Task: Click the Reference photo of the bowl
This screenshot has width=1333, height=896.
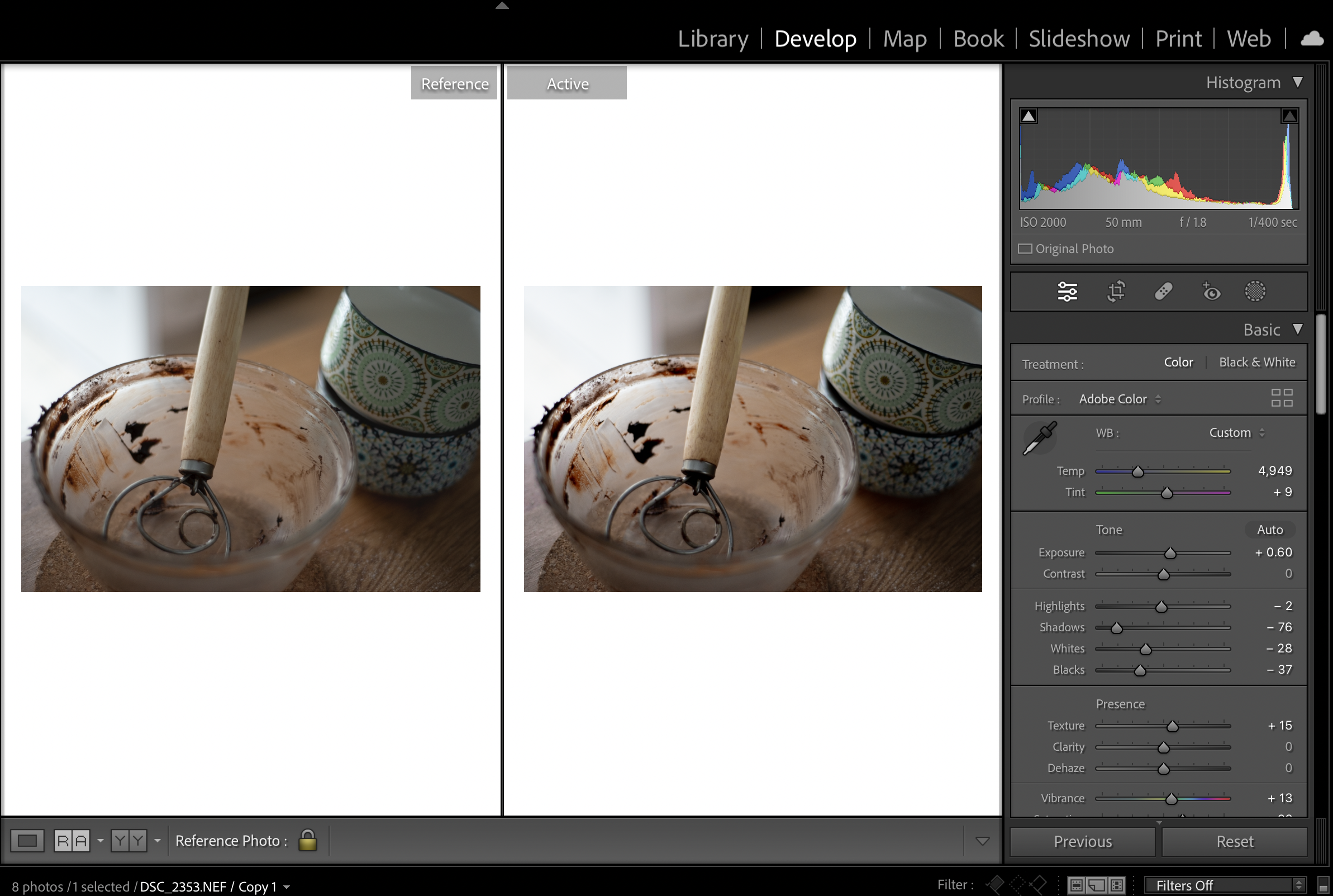Action: click(x=251, y=439)
